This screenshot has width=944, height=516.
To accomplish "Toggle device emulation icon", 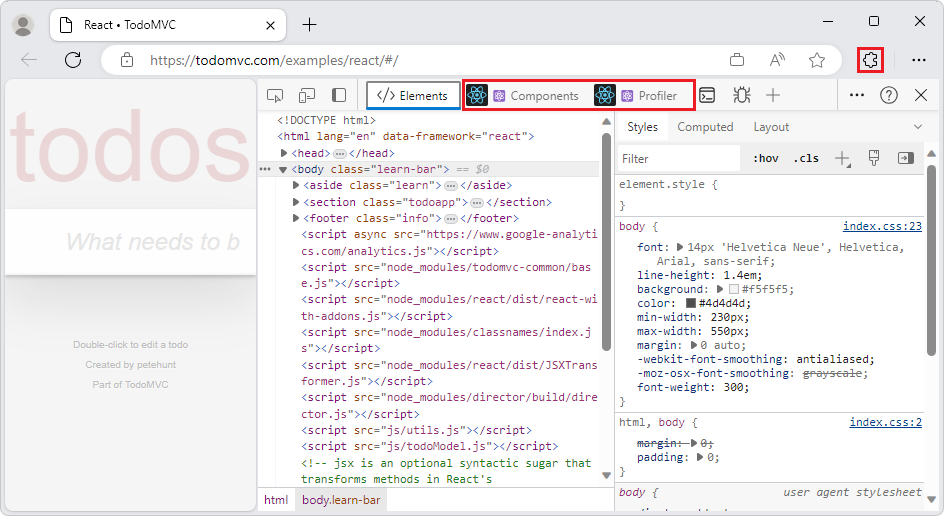I will 307,95.
